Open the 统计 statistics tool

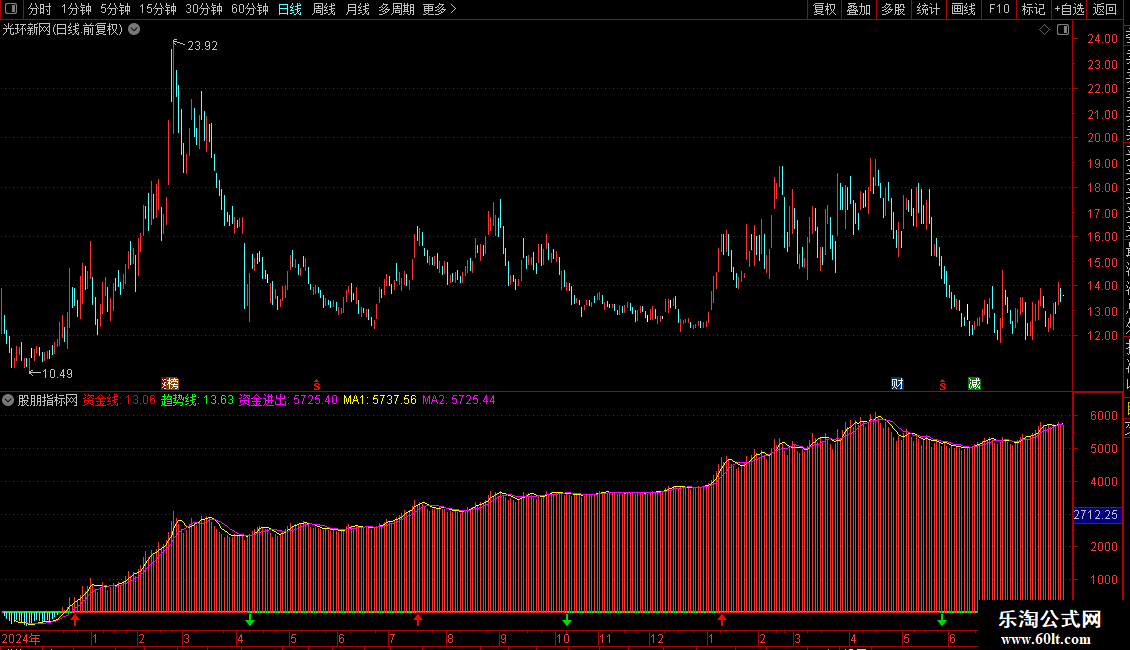[x=927, y=9]
